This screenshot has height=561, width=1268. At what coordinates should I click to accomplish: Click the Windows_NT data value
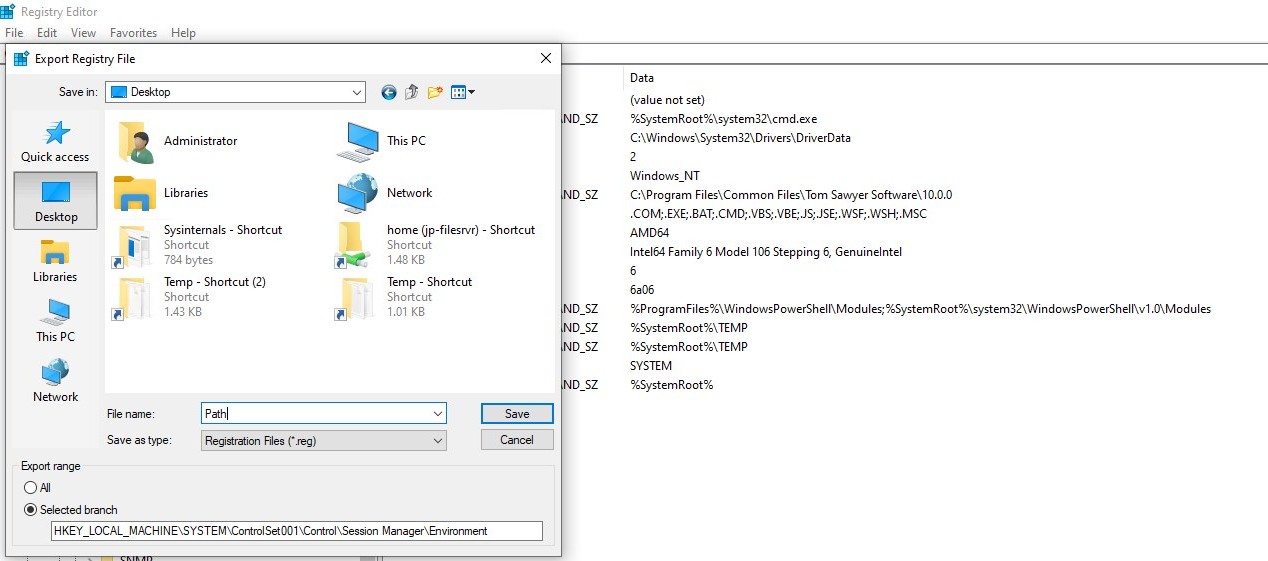point(664,176)
